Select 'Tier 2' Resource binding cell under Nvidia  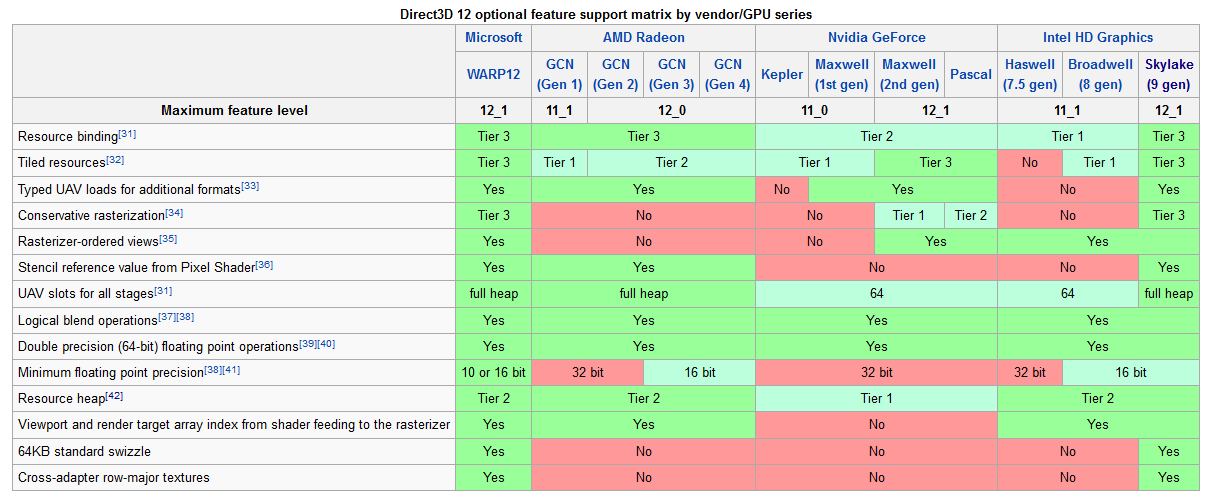pyautogui.click(x=877, y=136)
